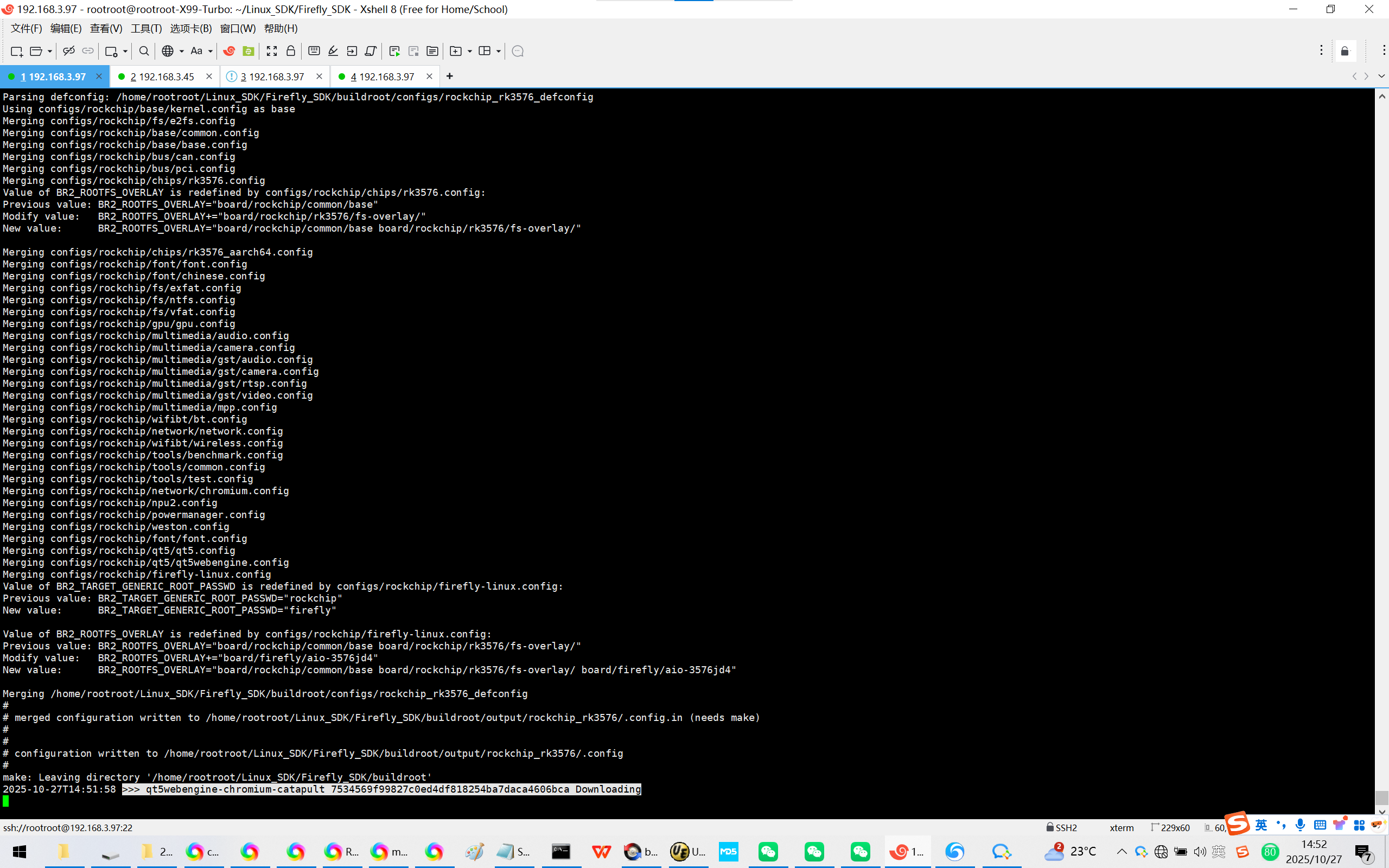Open the 工具(T) menu
The height and width of the screenshot is (868, 1389).
point(146,28)
